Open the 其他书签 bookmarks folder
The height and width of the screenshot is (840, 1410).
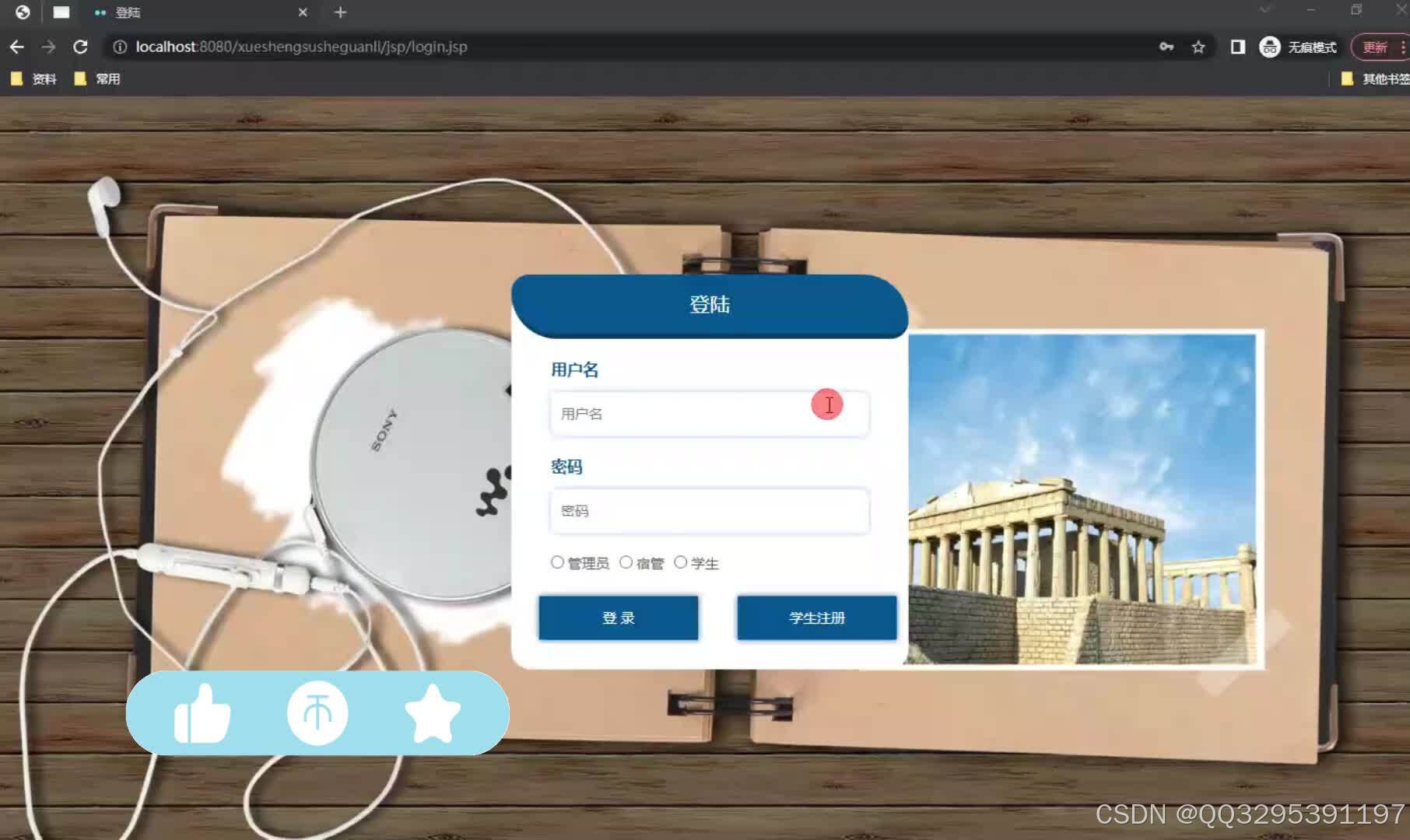[1375, 79]
